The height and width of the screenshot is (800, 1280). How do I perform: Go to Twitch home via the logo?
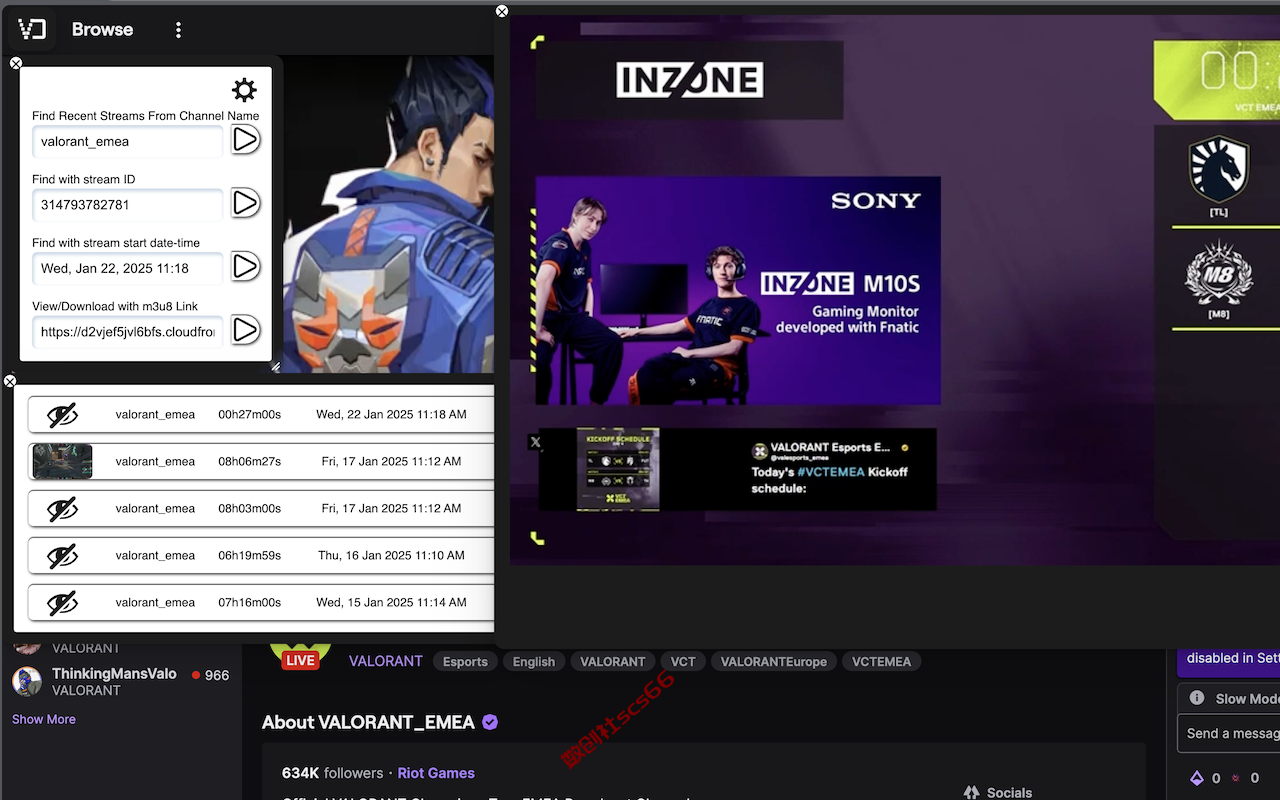pos(32,30)
